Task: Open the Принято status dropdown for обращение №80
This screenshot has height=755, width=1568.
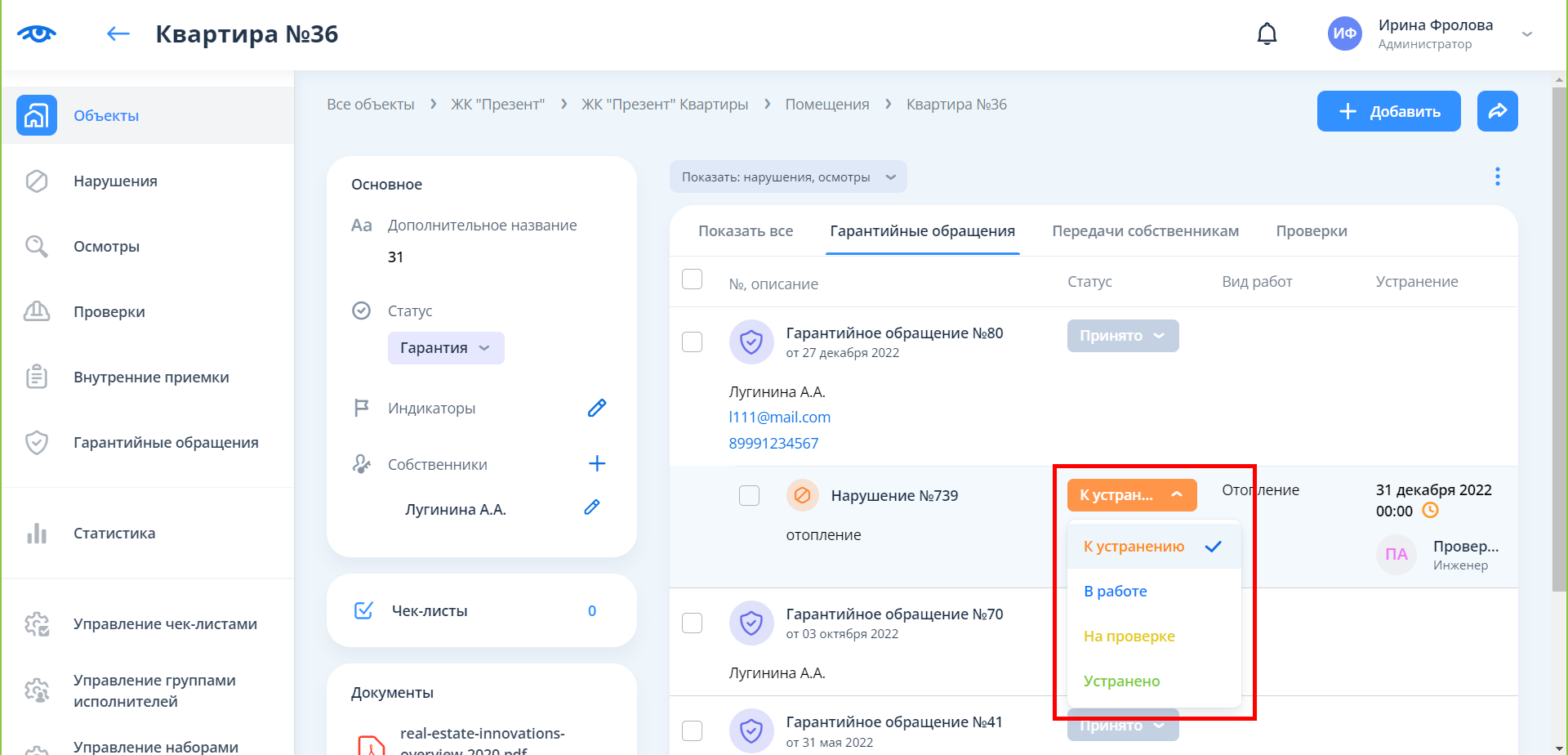Action: [1122, 336]
